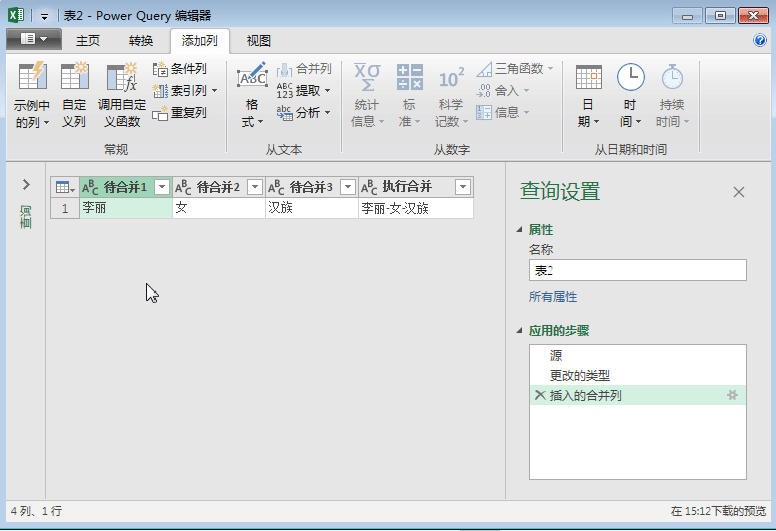
Task: Expand the collapsed queries pane arrow
Action: click(26, 185)
